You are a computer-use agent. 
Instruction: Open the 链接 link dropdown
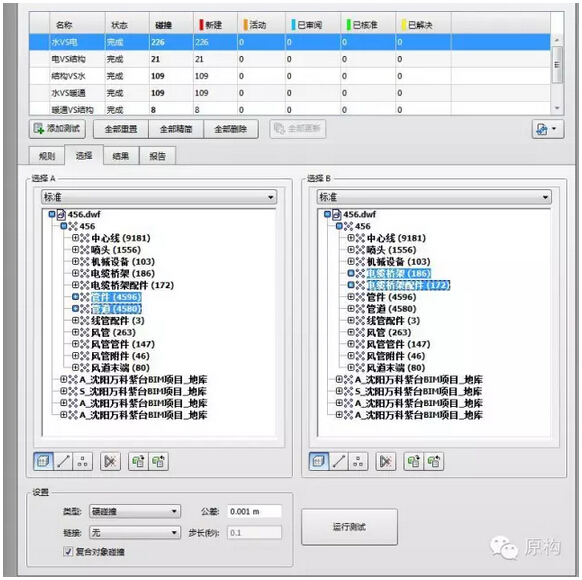pyautogui.click(x=135, y=533)
